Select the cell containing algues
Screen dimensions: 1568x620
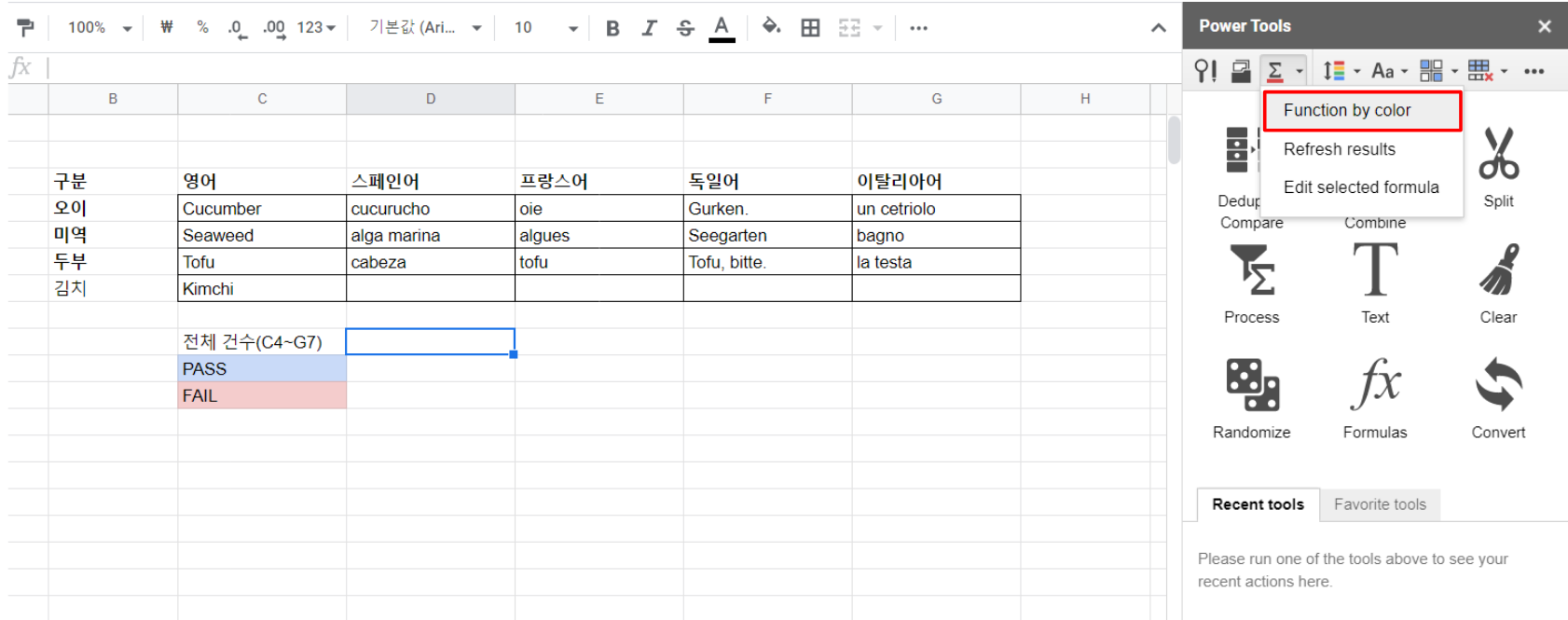[599, 236]
